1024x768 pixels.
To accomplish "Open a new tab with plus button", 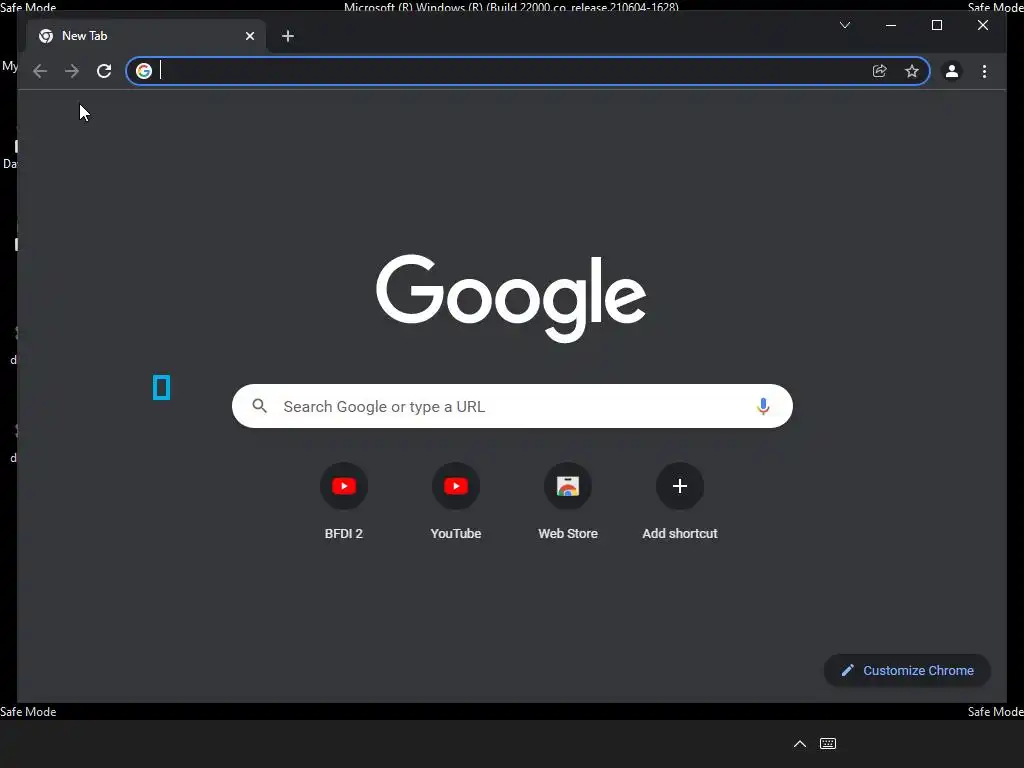I will [288, 36].
